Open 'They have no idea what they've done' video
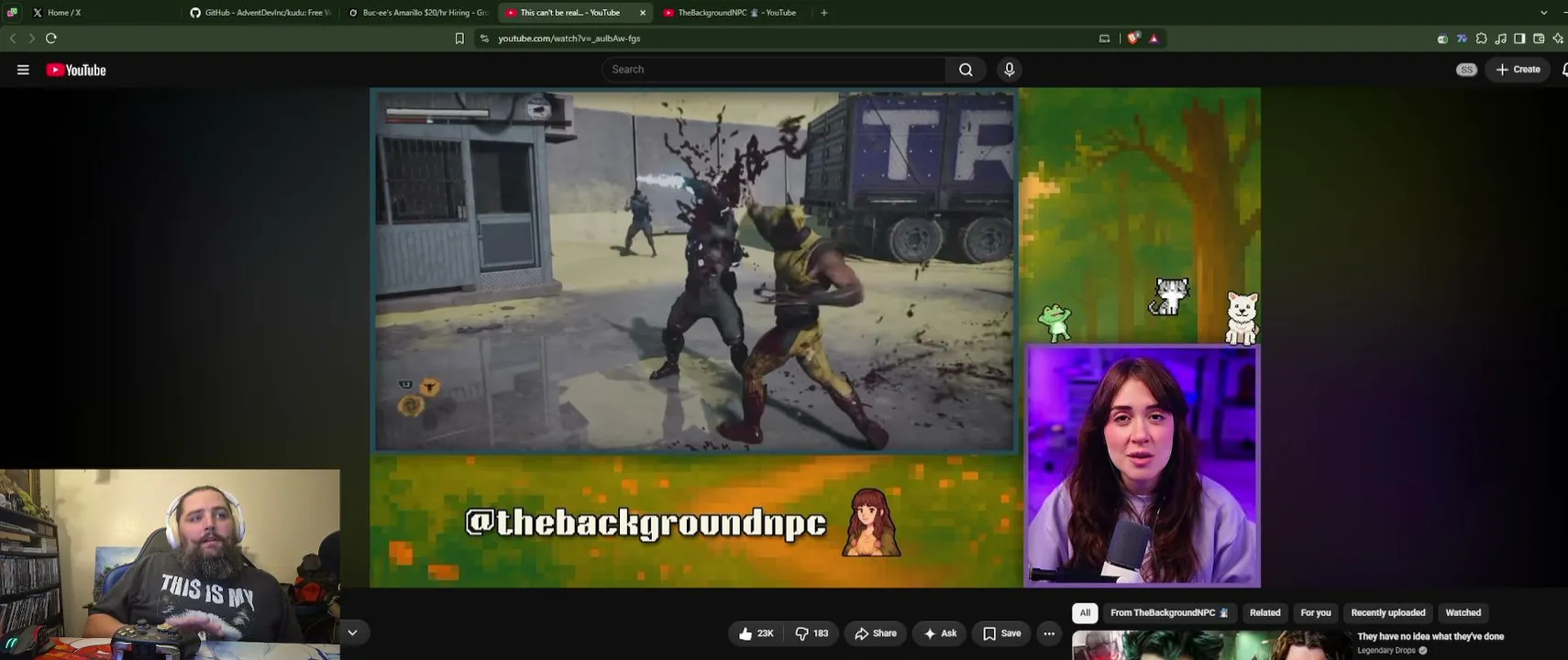Image resolution: width=1568 pixels, height=660 pixels. point(1430,636)
